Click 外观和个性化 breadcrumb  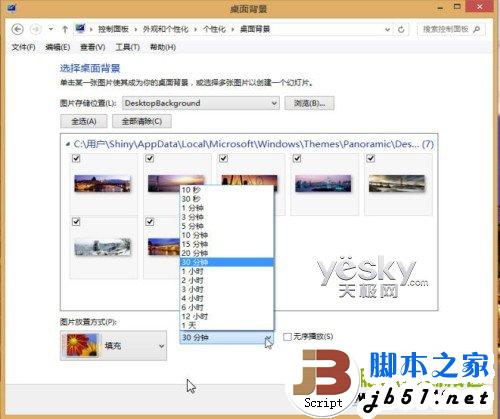point(166,29)
